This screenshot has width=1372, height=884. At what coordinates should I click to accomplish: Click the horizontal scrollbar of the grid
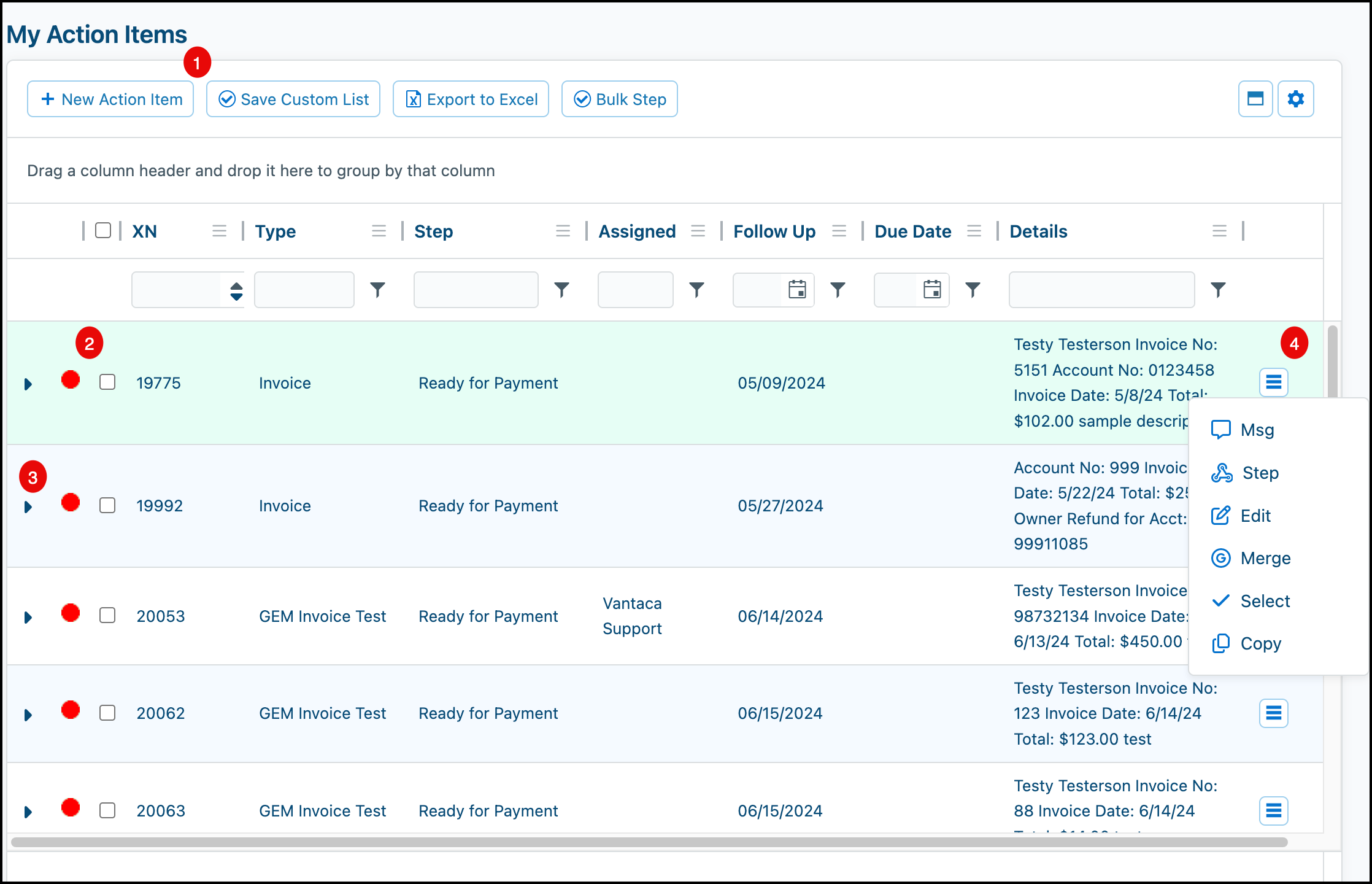coord(649,842)
